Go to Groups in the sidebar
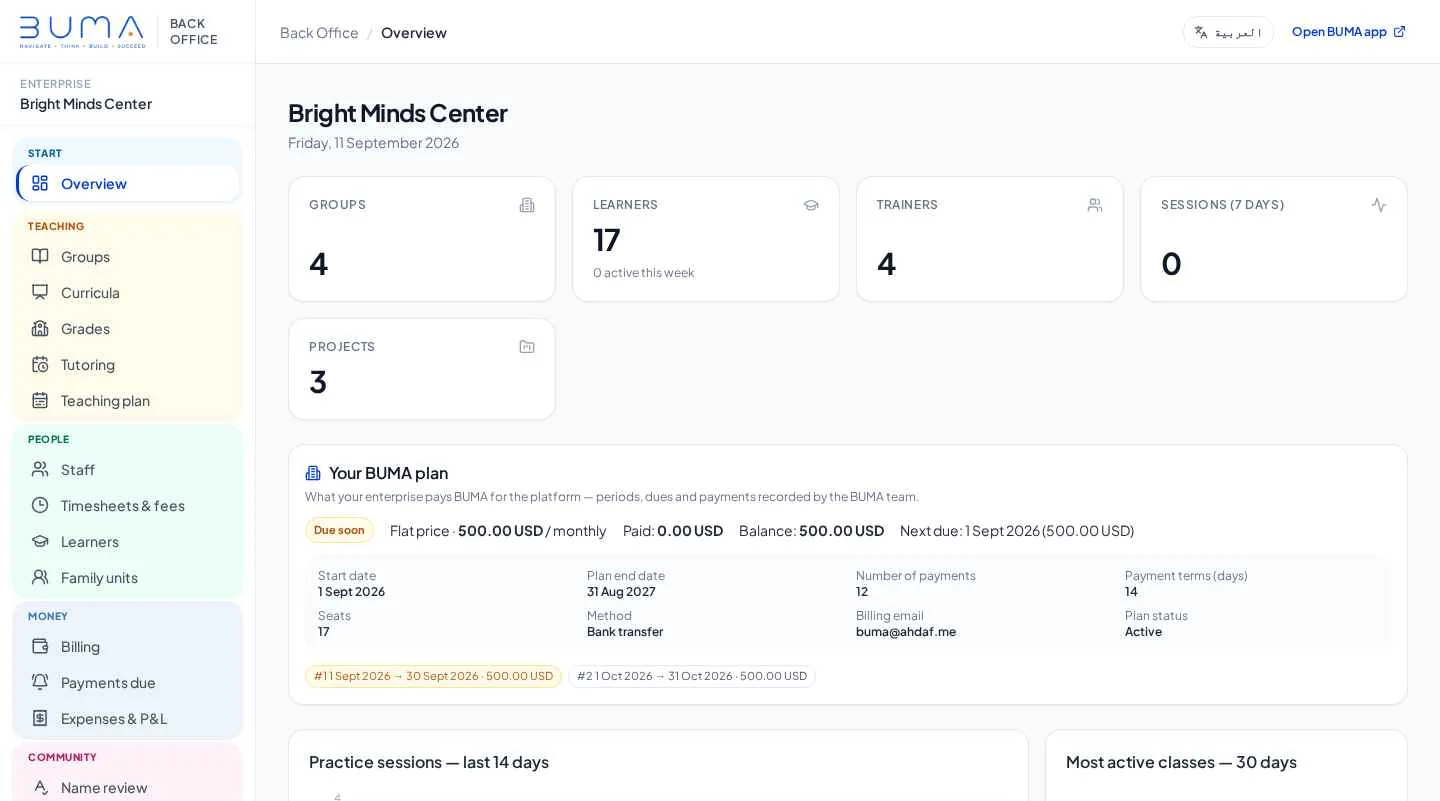1440x801 pixels. [128, 256]
